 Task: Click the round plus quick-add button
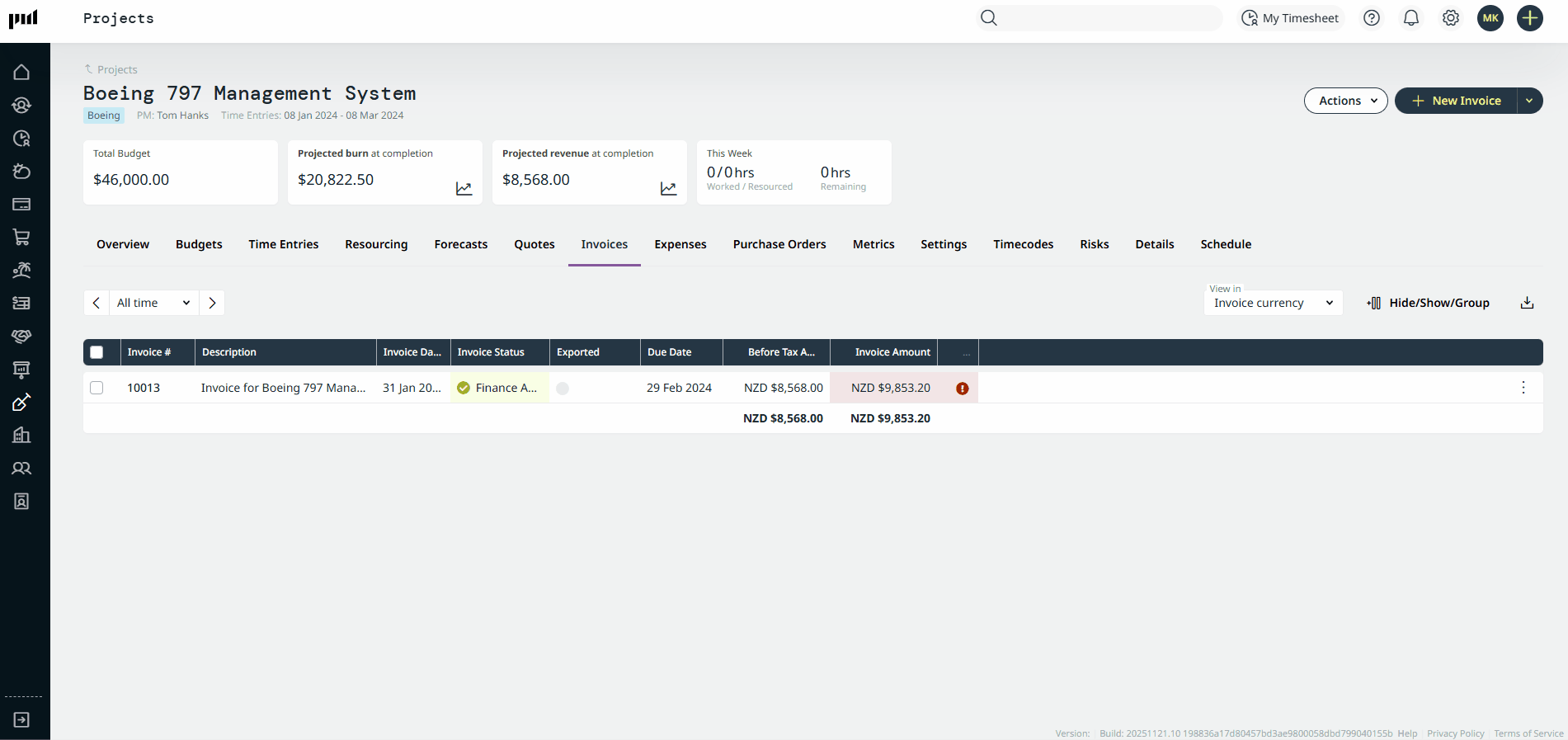[x=1530, y=18]
